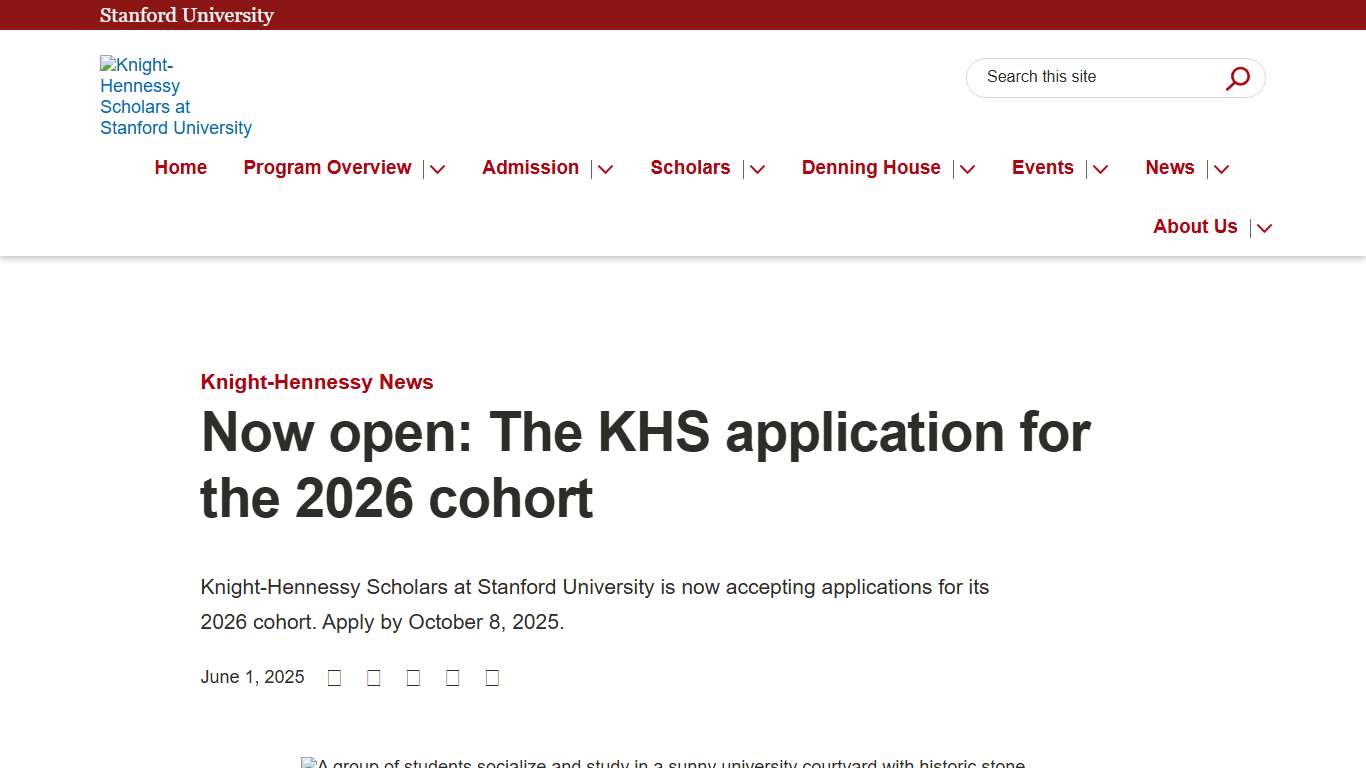The image size is (1366, 768).
Task: Click the Knight-Hennessy Scholars logo
Action: 175,96
